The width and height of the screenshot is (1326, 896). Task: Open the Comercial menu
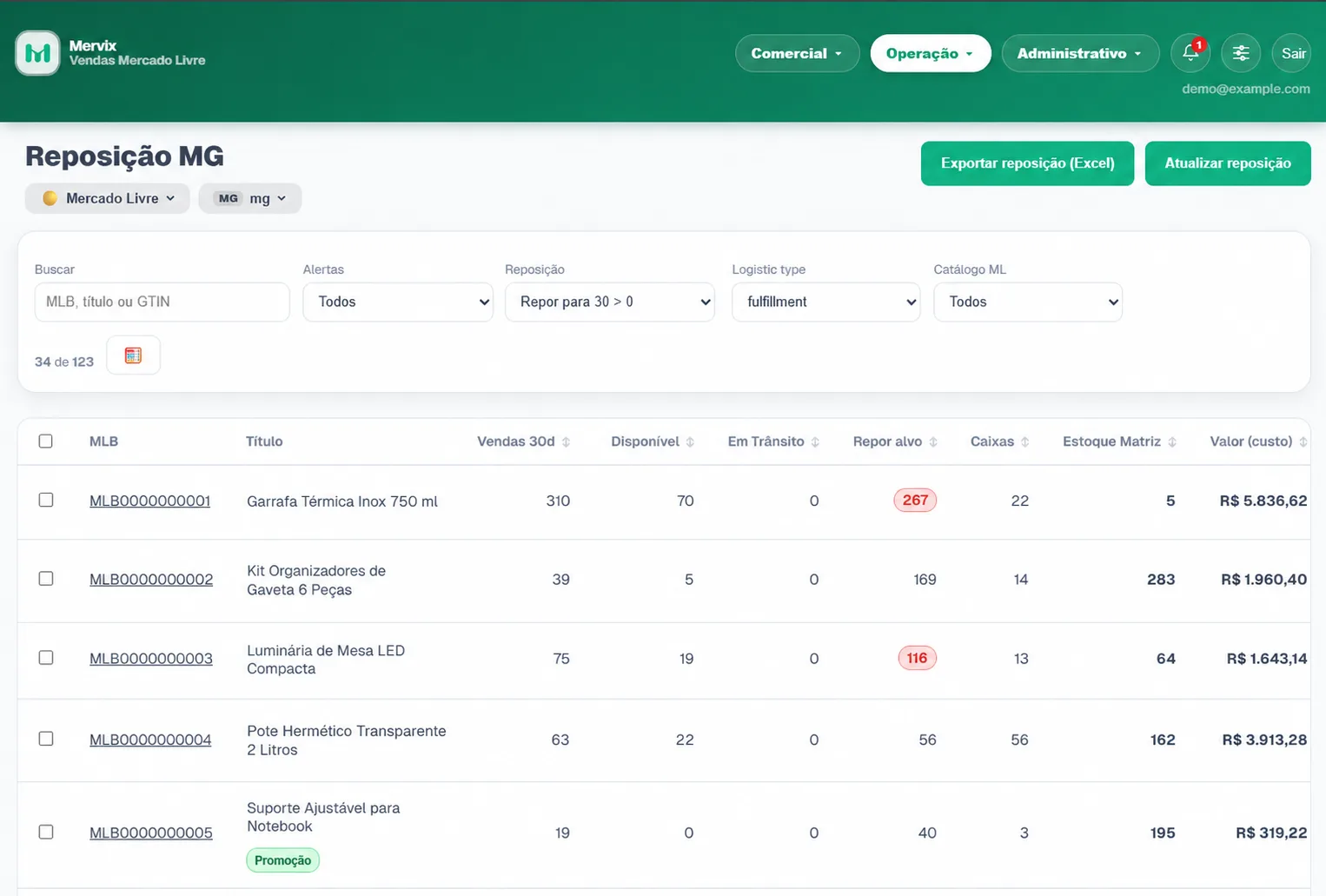(x=798, y=53)
